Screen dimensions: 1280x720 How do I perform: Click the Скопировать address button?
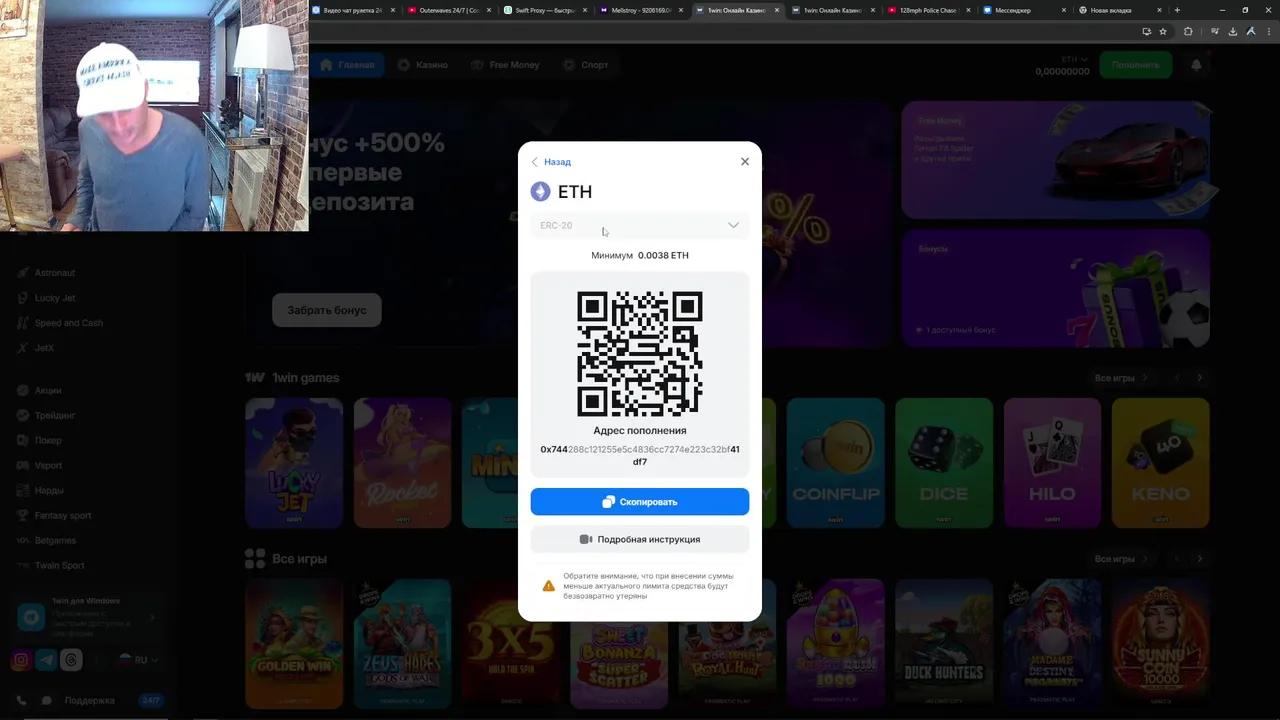click(x=639, y=502)
